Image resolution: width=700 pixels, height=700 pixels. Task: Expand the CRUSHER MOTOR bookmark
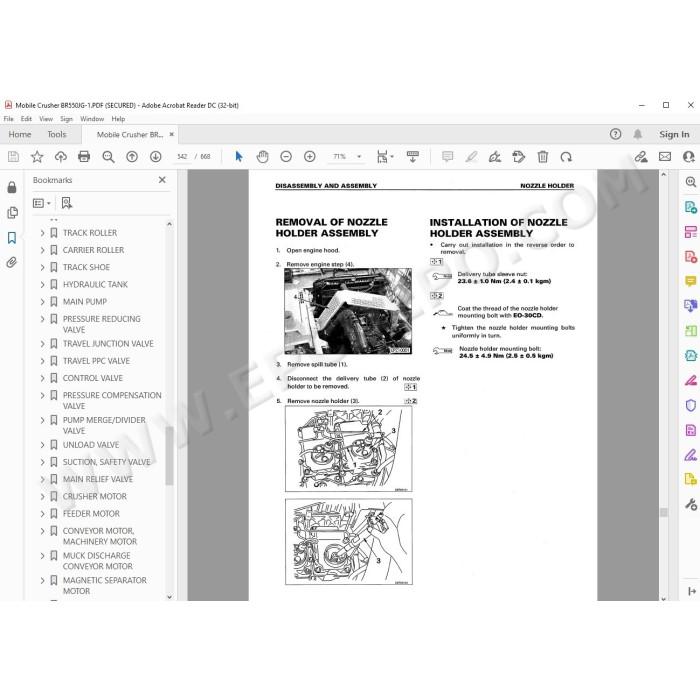click(42, 496)
